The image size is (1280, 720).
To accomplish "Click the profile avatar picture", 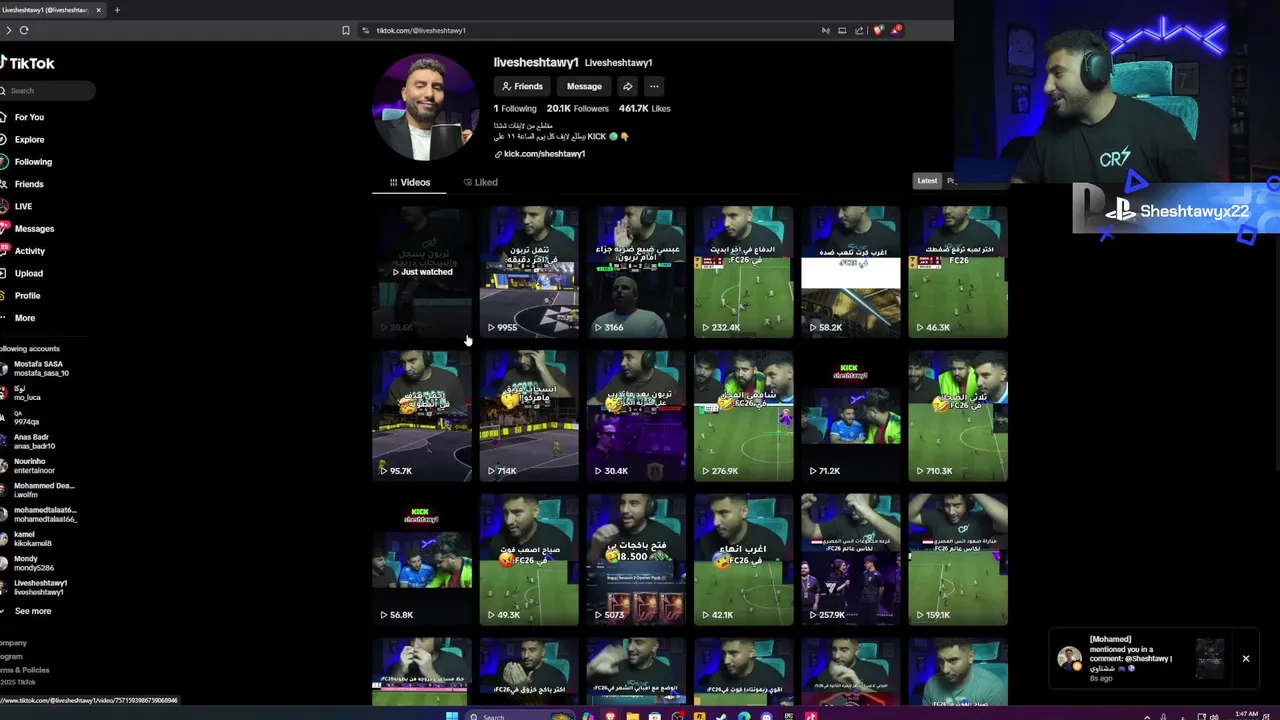I will pos(425,107).
